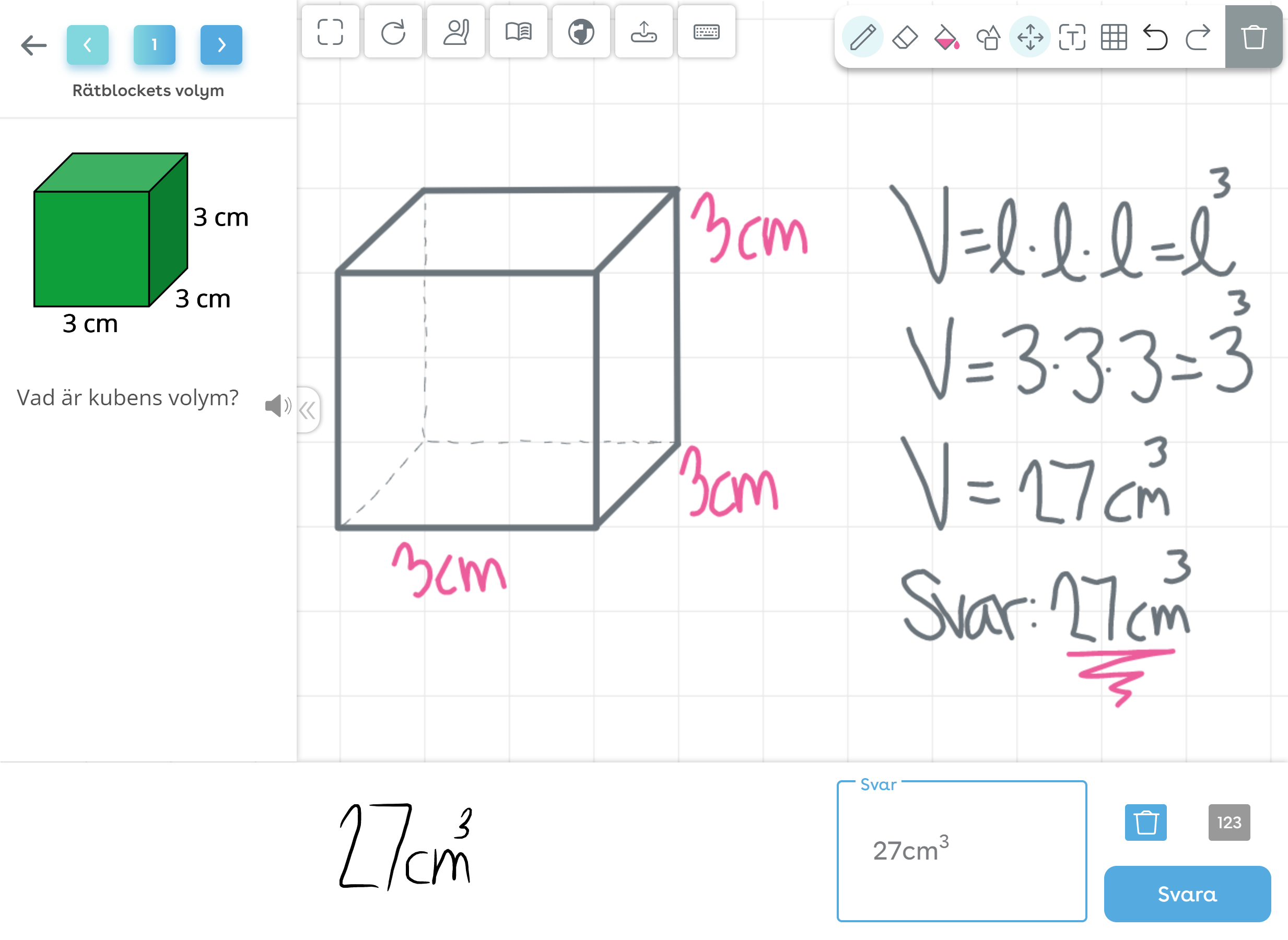Collapse the question panel with the chevron

coord(308,411)
